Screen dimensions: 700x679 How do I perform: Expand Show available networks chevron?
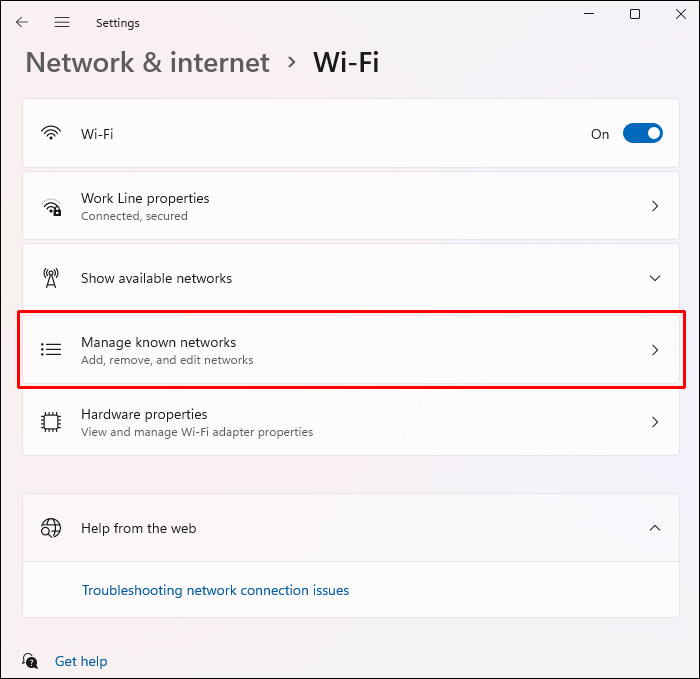(655, 278)
